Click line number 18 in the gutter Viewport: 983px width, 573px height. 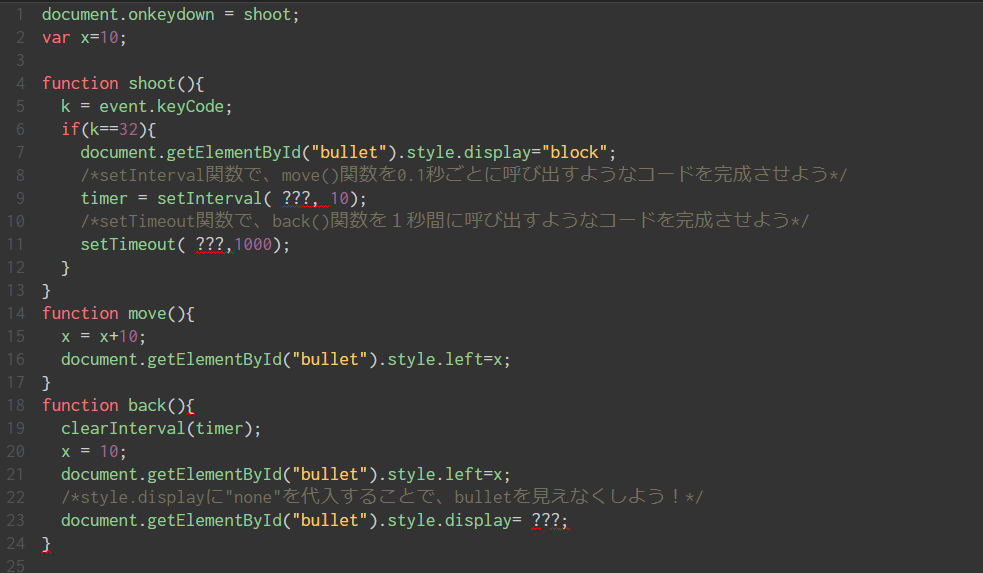point(18,405)
